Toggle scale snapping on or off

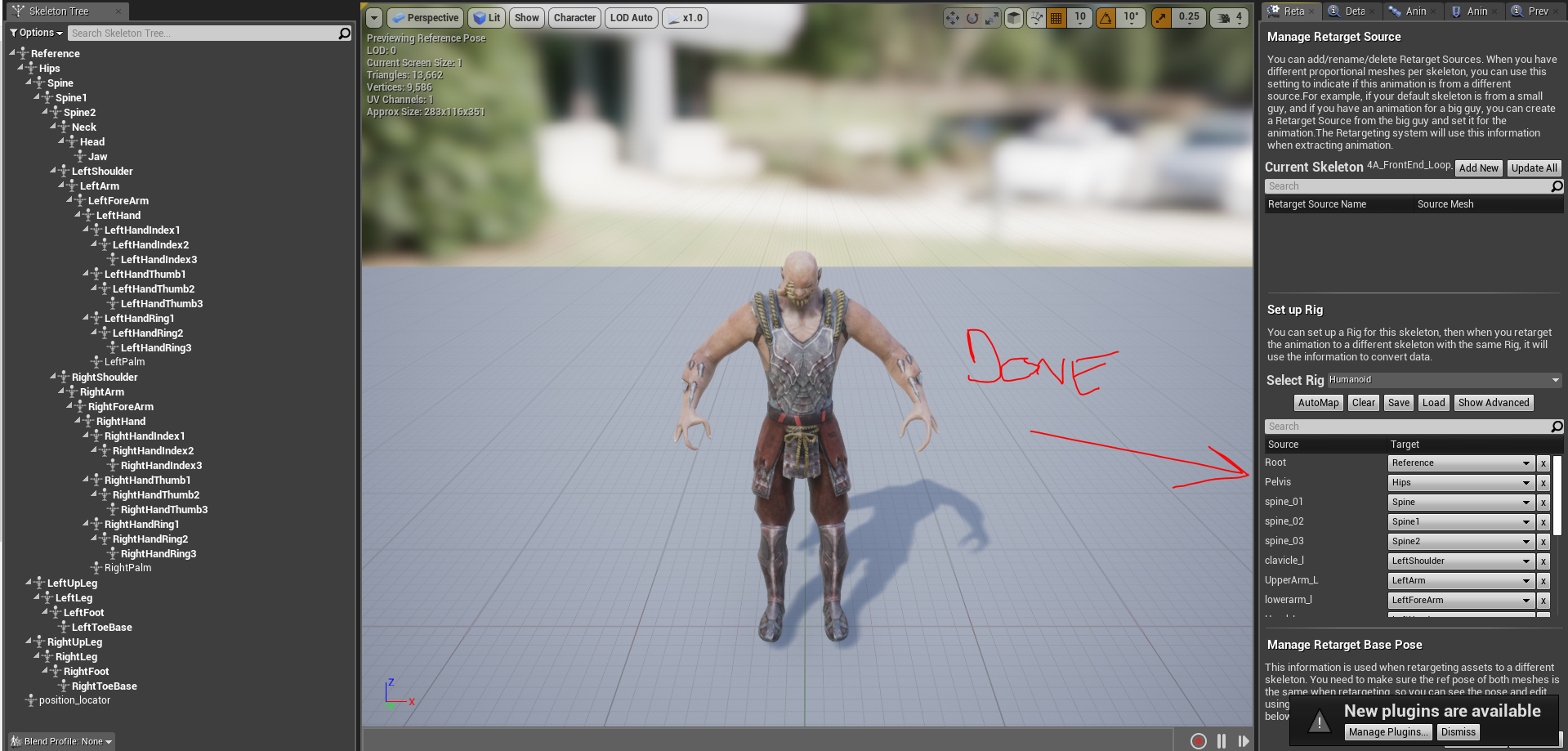[x=1160, y=18]
